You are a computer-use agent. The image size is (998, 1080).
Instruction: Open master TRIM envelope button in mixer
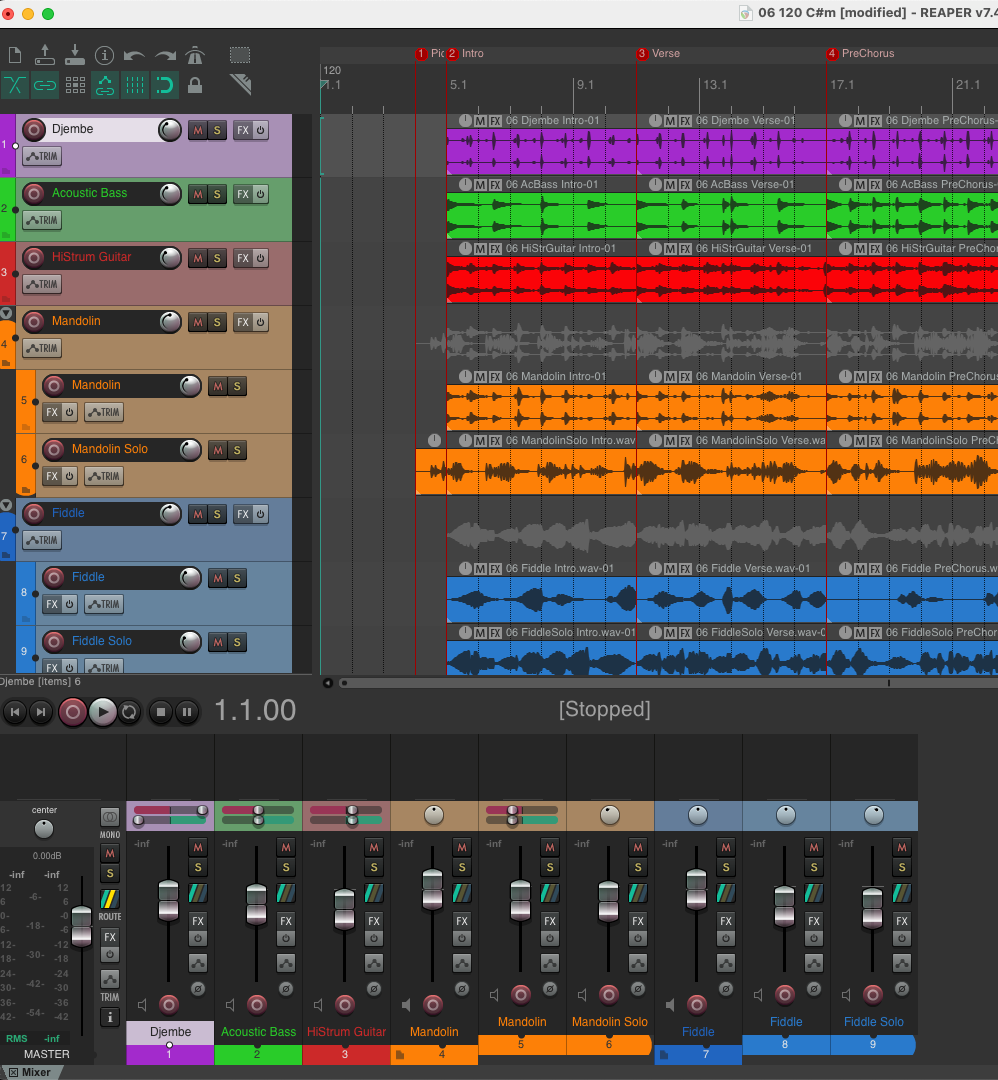coord(110,979)
